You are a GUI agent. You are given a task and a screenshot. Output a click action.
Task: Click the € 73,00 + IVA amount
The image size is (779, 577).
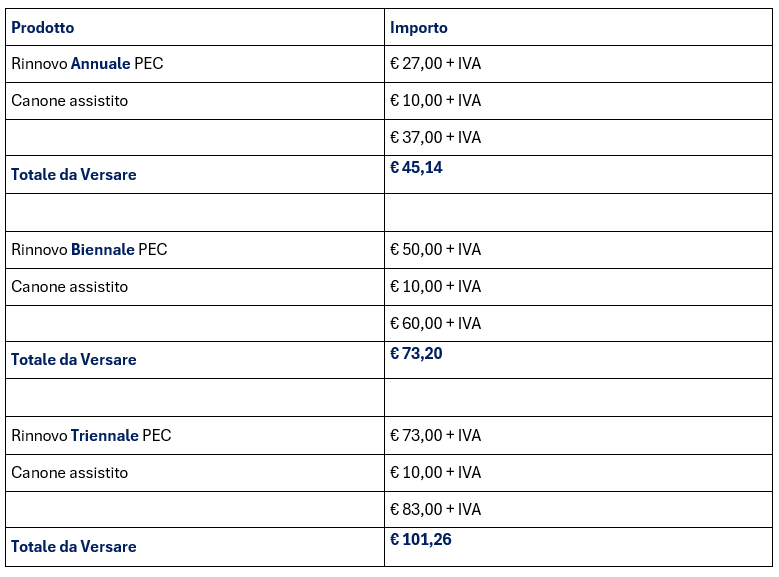[x=435, y=435]
